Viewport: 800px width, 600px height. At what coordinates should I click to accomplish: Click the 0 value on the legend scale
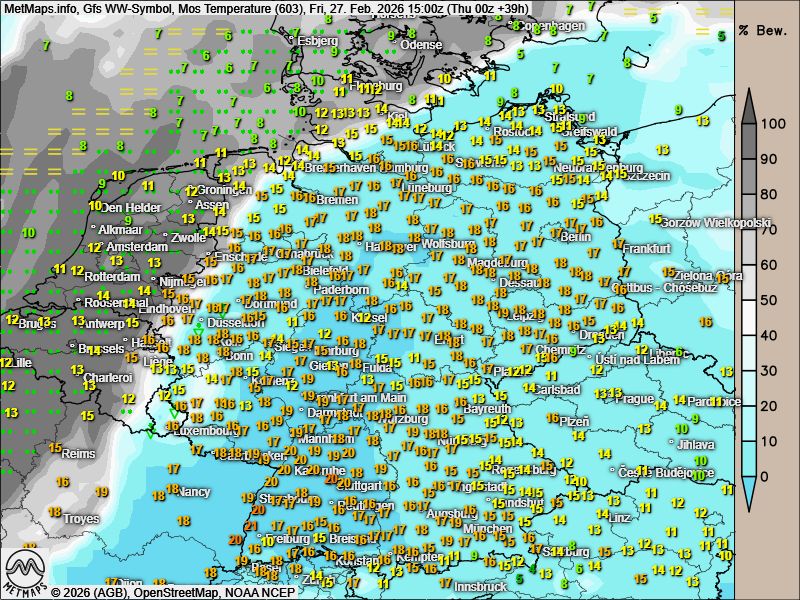(766, 476)
